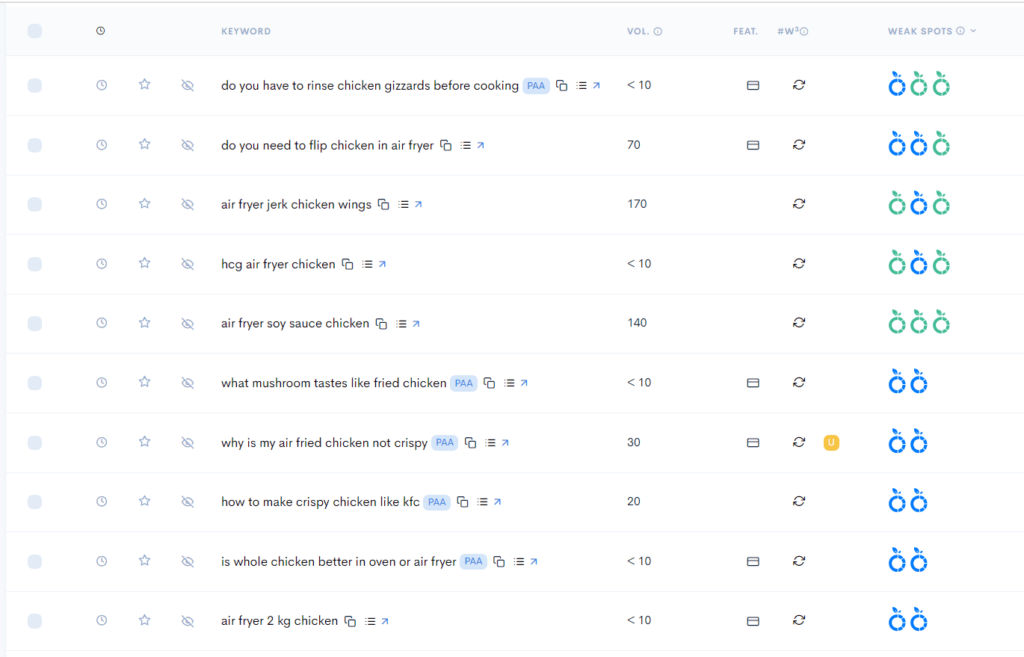
Task: Click the featured snippet icon for air fryer 2 kg chicken
Action: pyautogui.click(x=753, y=620)
